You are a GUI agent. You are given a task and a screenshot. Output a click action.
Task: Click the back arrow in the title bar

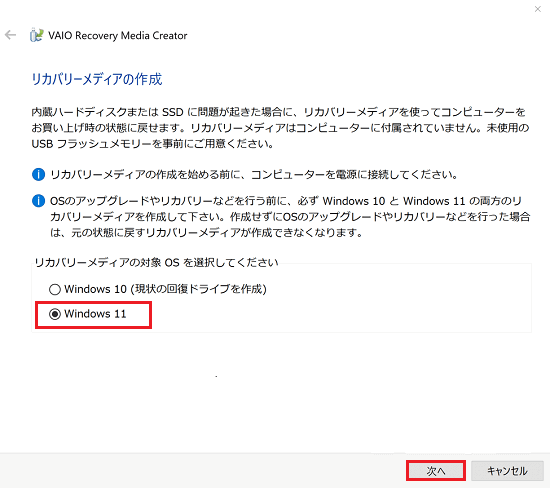[x=11, y=35]
